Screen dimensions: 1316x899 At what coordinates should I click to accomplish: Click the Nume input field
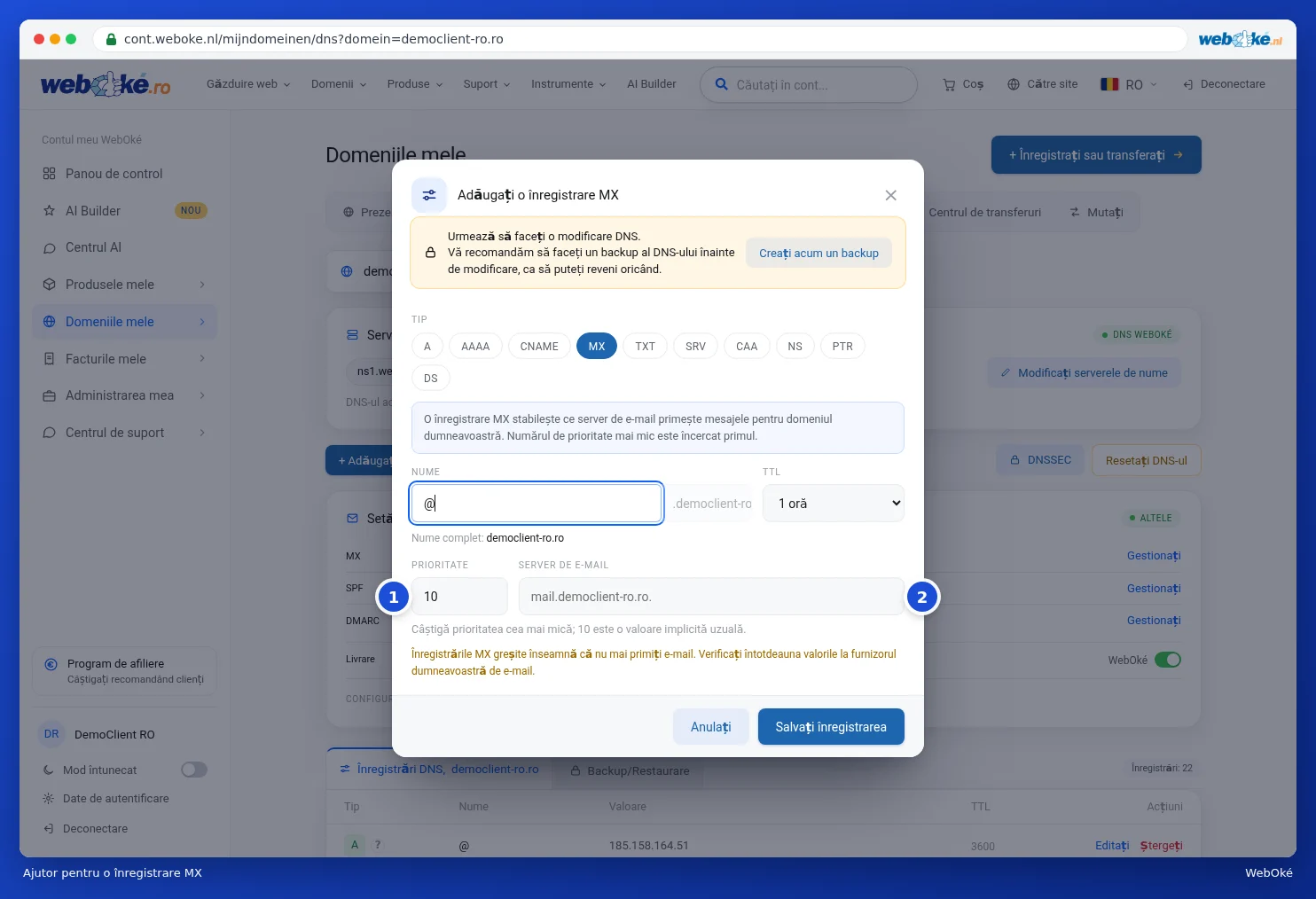537,504
